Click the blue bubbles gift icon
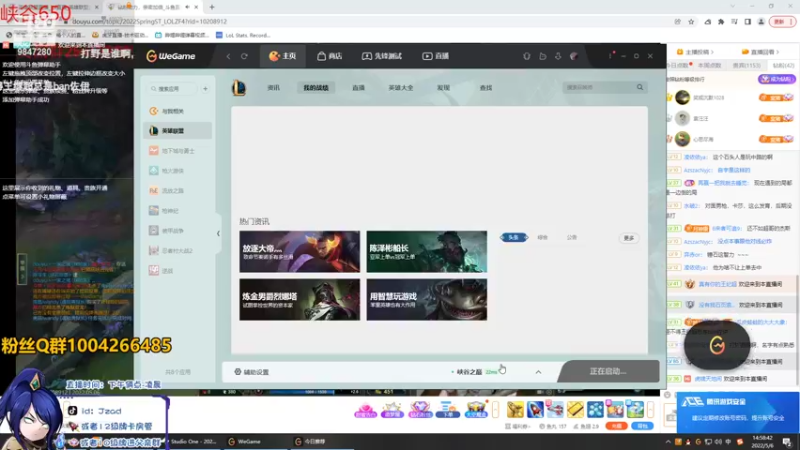The width and height of the screenshot is (800, 450). 595,409
